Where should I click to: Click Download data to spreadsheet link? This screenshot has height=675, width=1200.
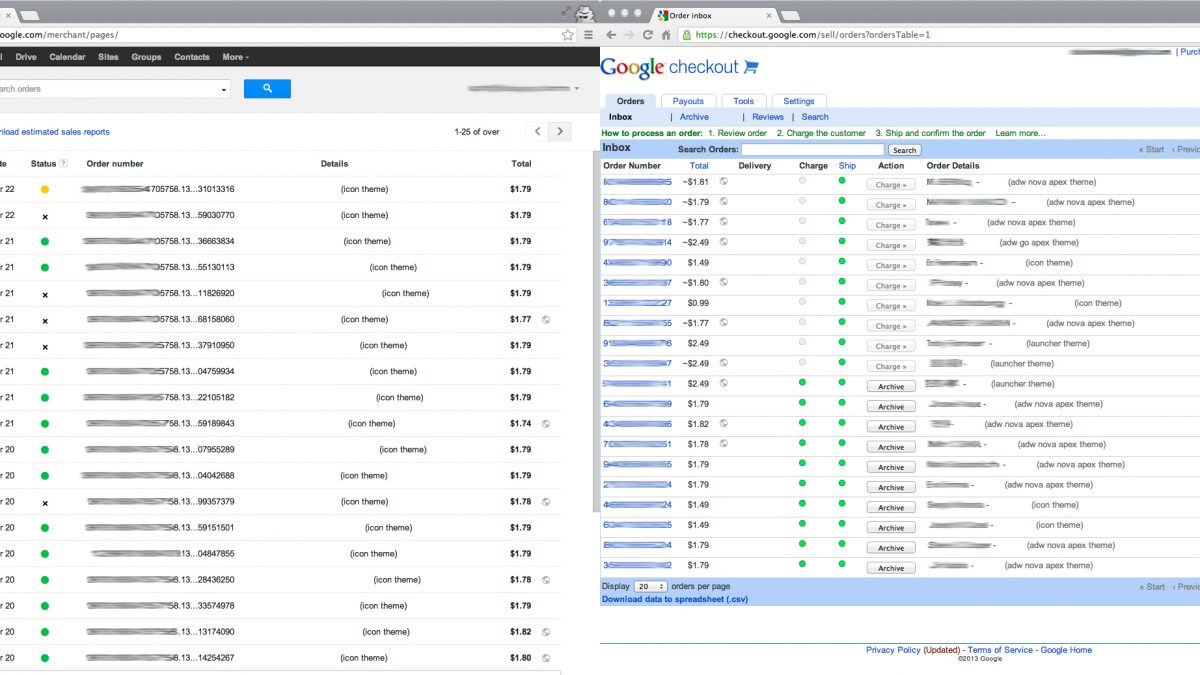point(674,599)
